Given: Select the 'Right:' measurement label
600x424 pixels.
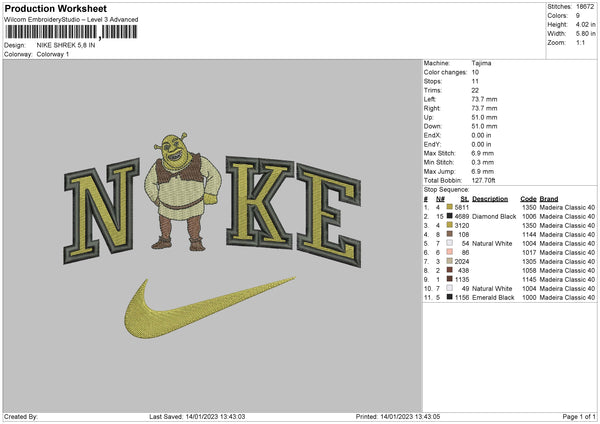Looking at the screenshot, I should [432, 108].
